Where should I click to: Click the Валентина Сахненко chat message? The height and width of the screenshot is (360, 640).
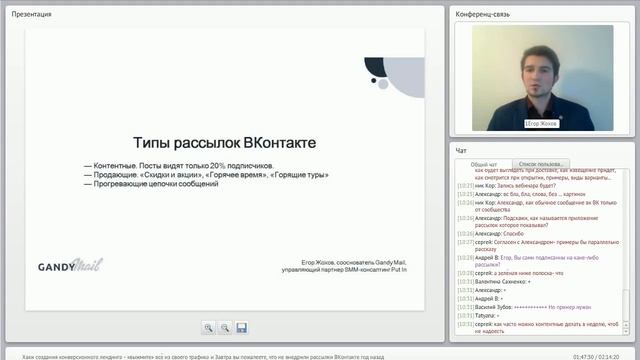[x=494, y=282]
